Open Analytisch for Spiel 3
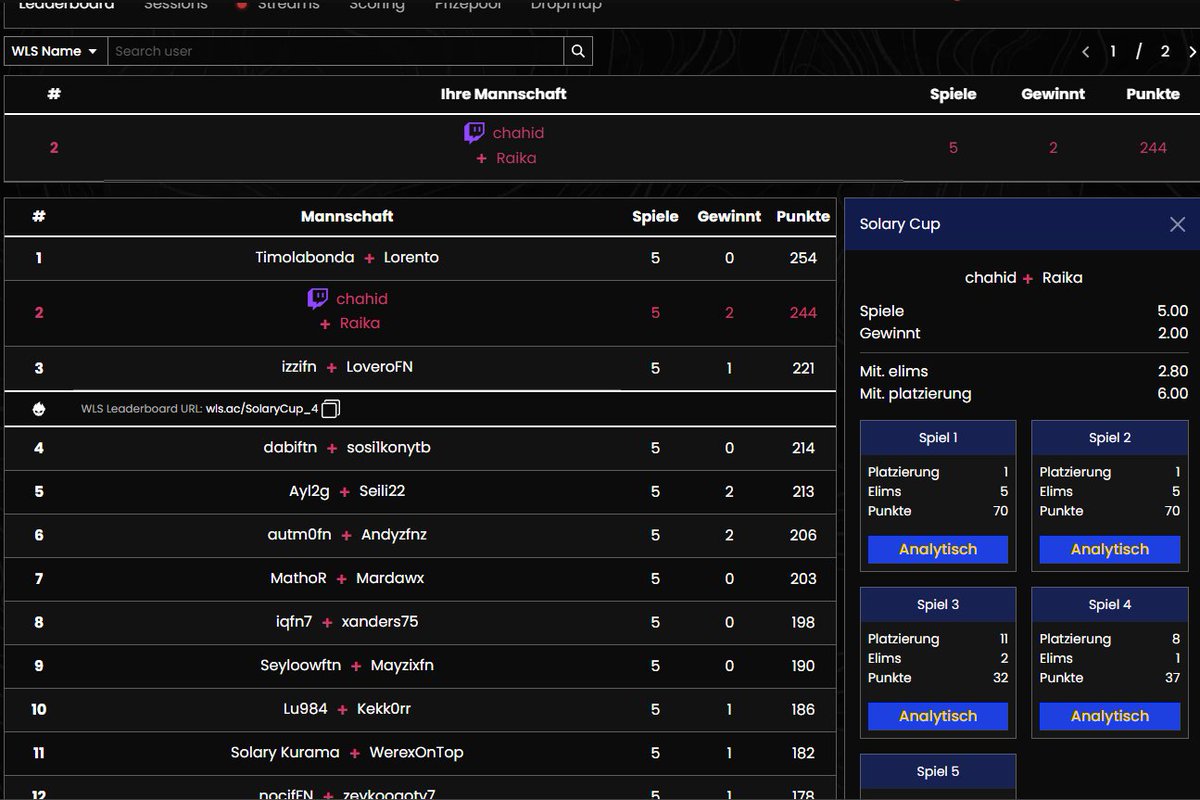Screen dimensions: 1200x800 click(938, 716)
